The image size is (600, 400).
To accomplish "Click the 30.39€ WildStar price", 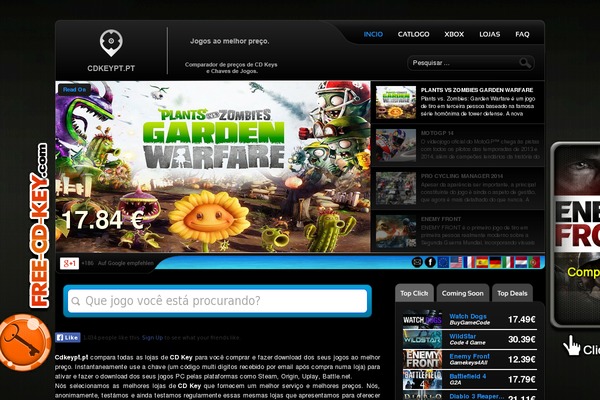I will (522, 339).
